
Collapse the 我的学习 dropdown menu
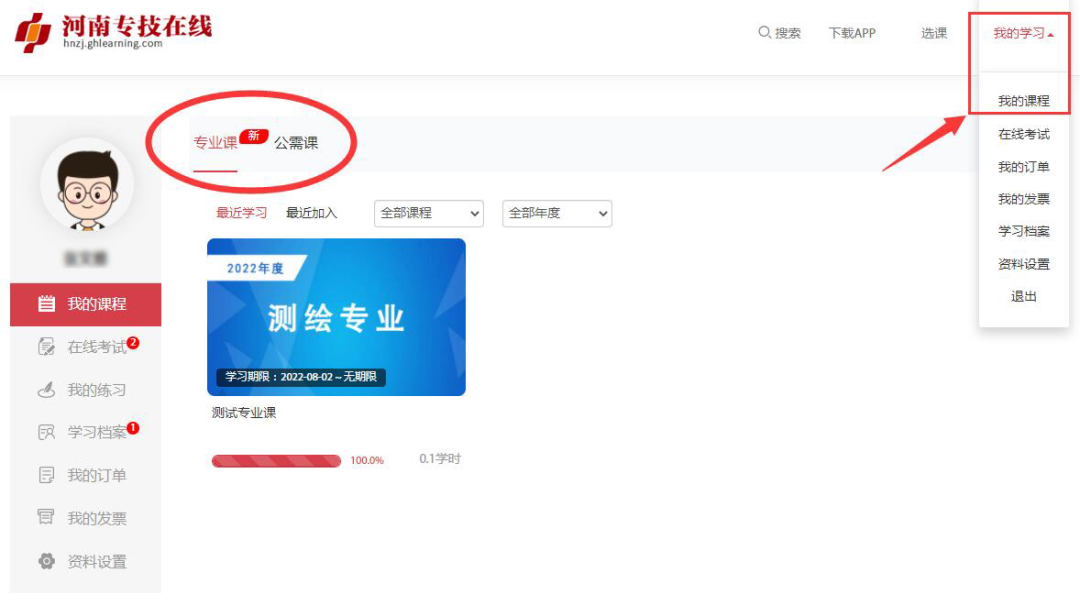[x=1021, y=31]
